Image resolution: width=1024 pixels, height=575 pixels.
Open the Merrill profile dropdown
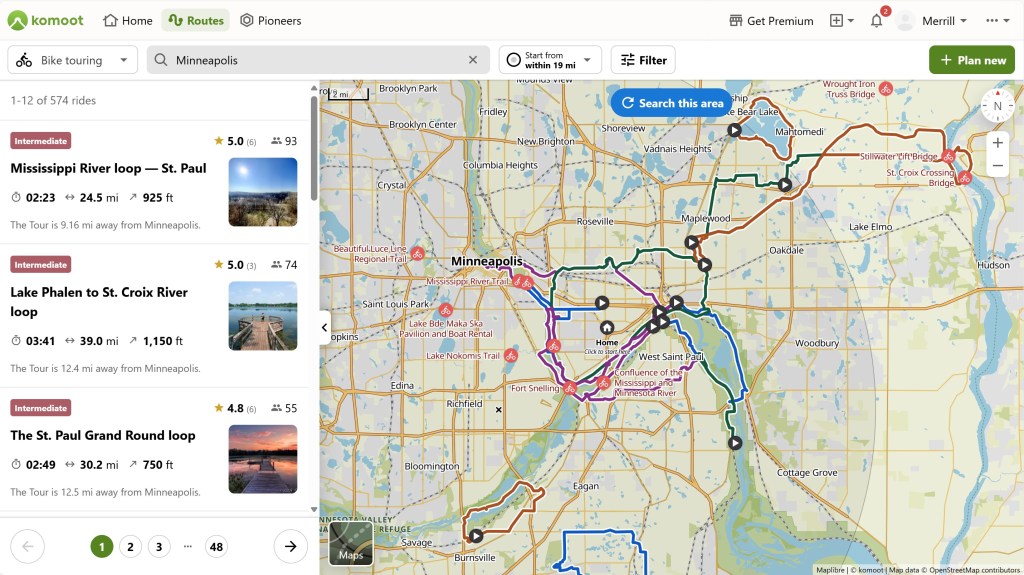[931, 21]
